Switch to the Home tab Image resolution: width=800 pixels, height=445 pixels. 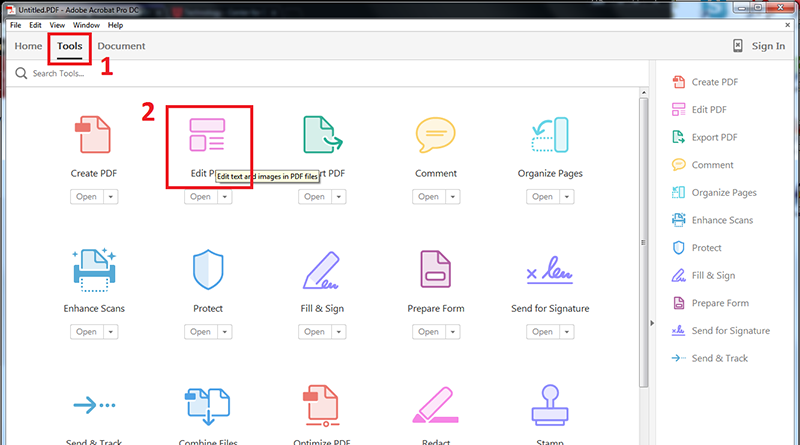point(28,46)
